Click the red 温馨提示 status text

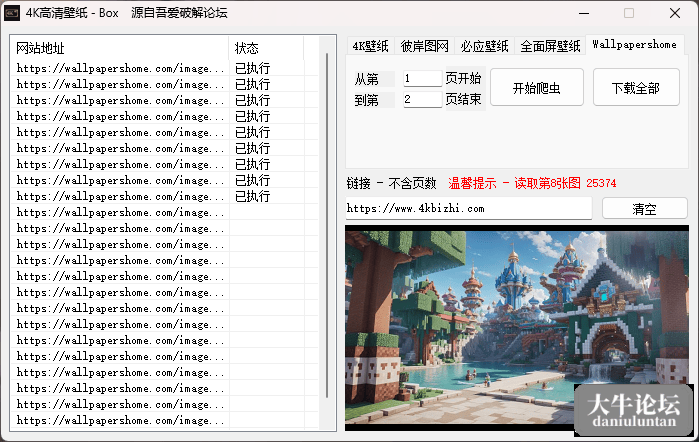tap(532, 183)
